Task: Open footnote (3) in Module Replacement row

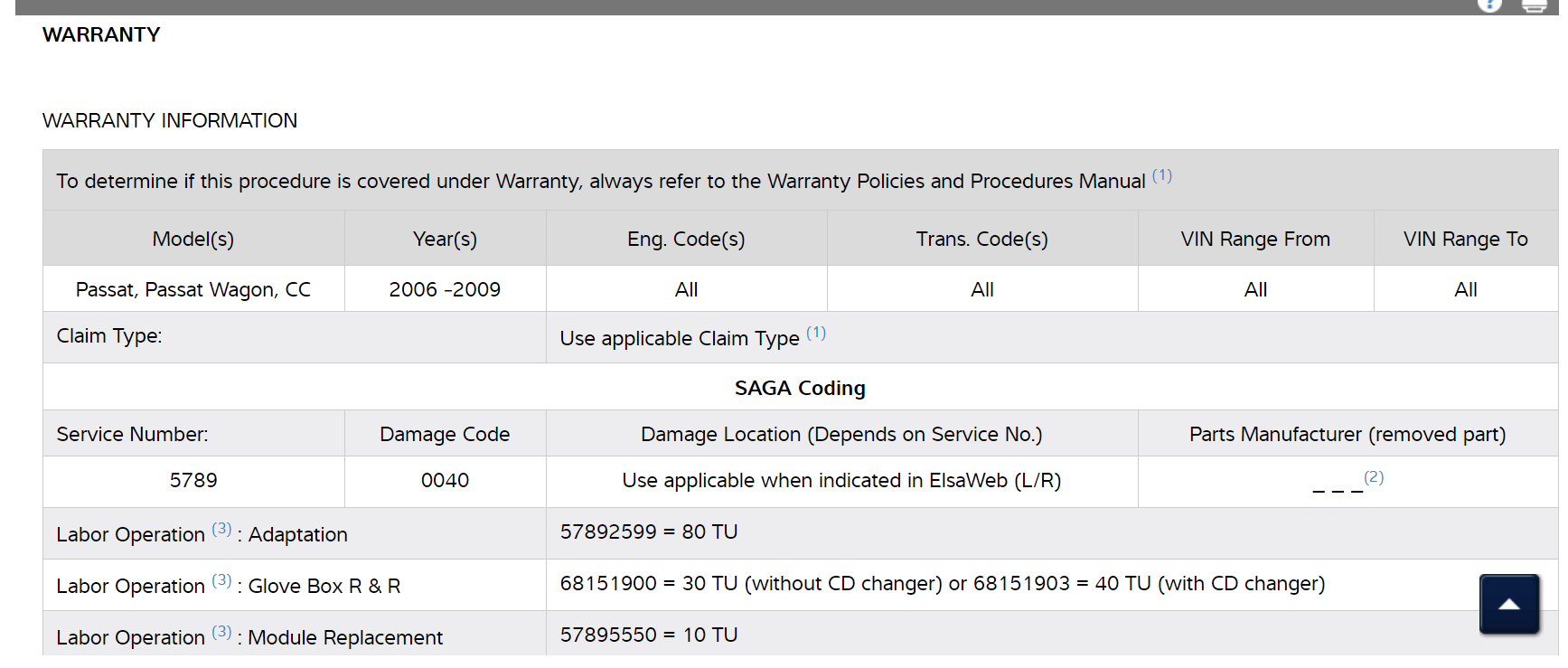Action: pos(221,633)
